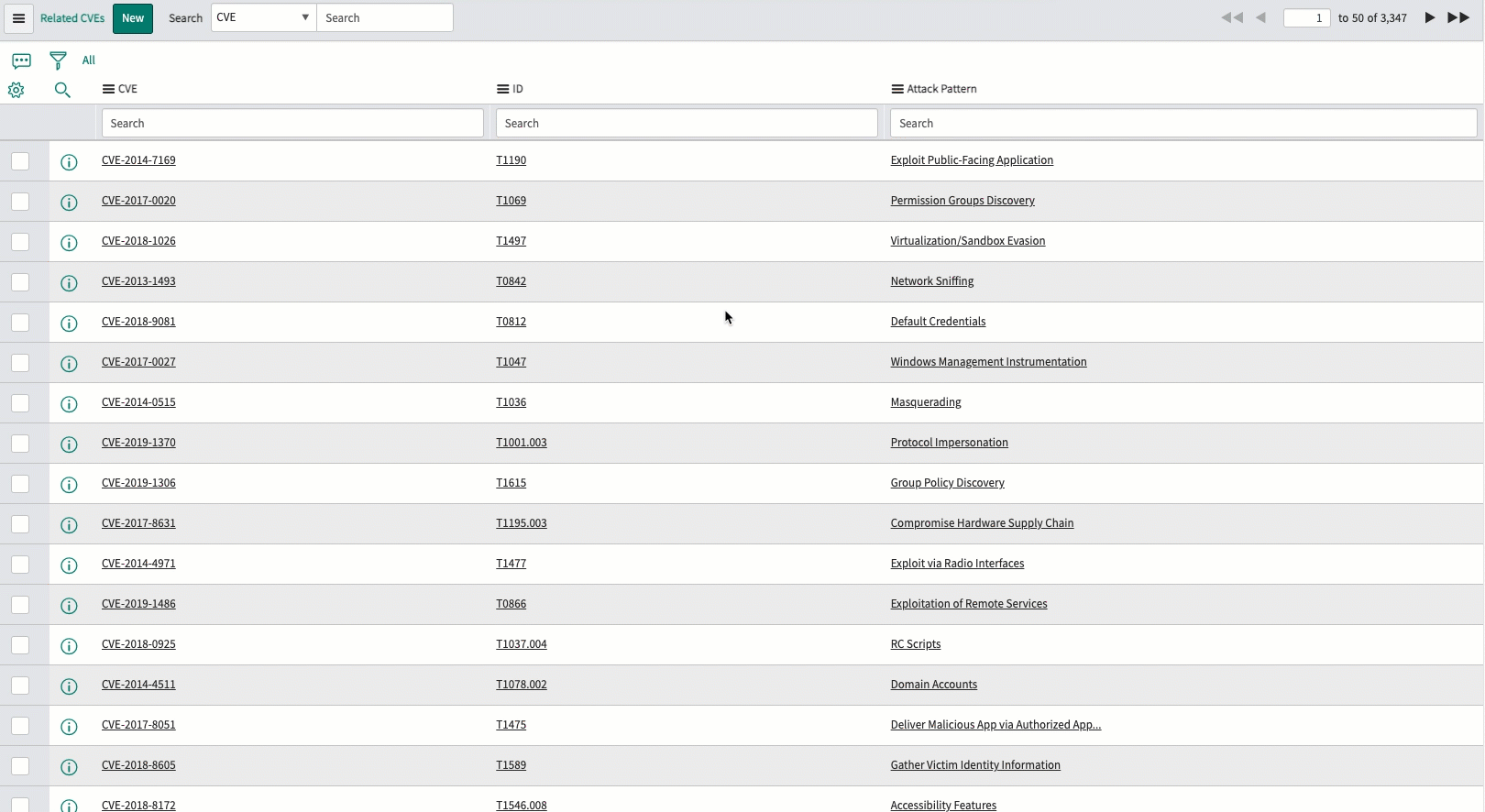The width and height of the screenshot is (1485, 812).
Task: Open the list hamburger menu
Action: [x=18, y=18]
